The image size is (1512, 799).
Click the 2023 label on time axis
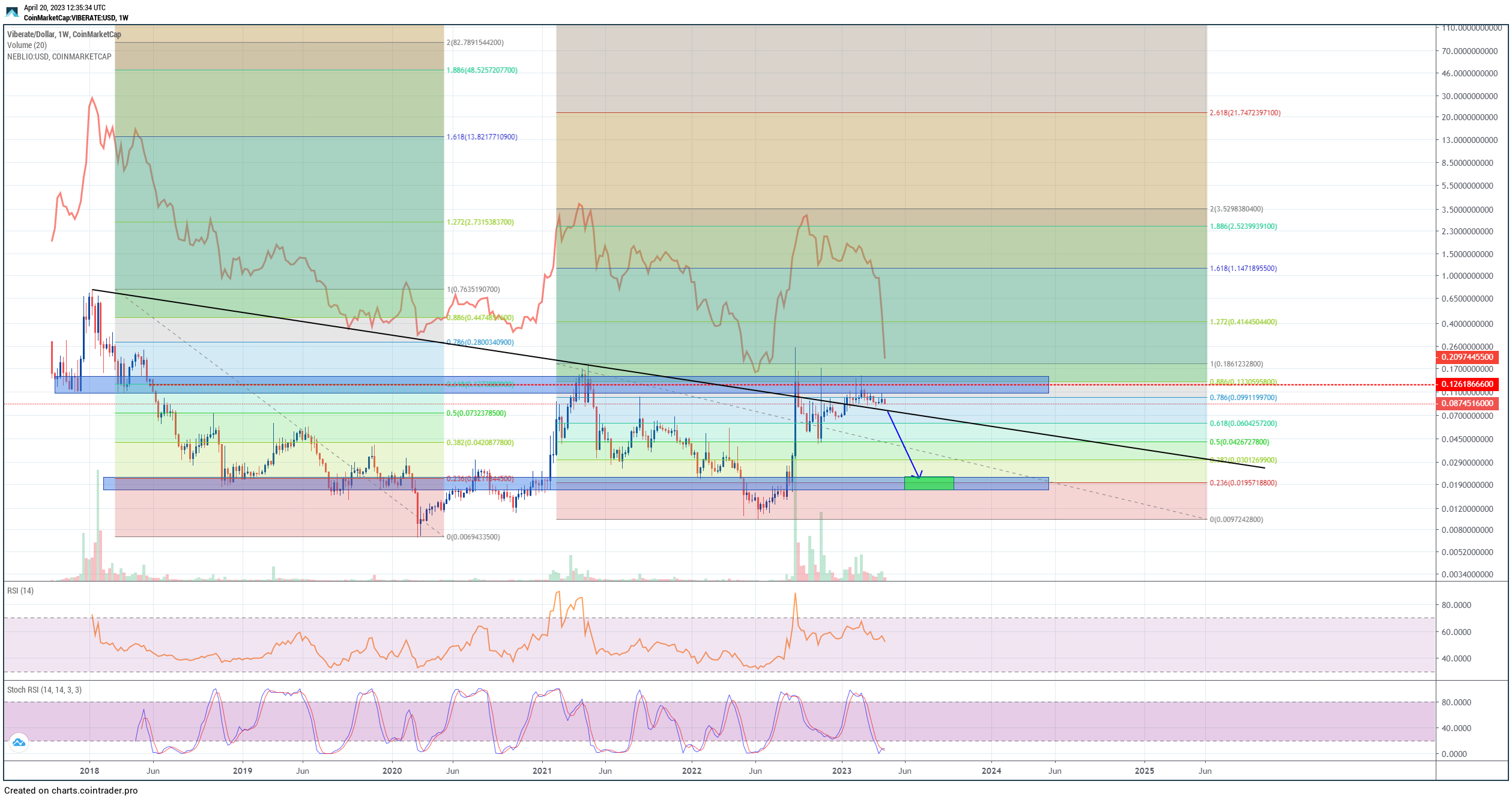[841, 771]
